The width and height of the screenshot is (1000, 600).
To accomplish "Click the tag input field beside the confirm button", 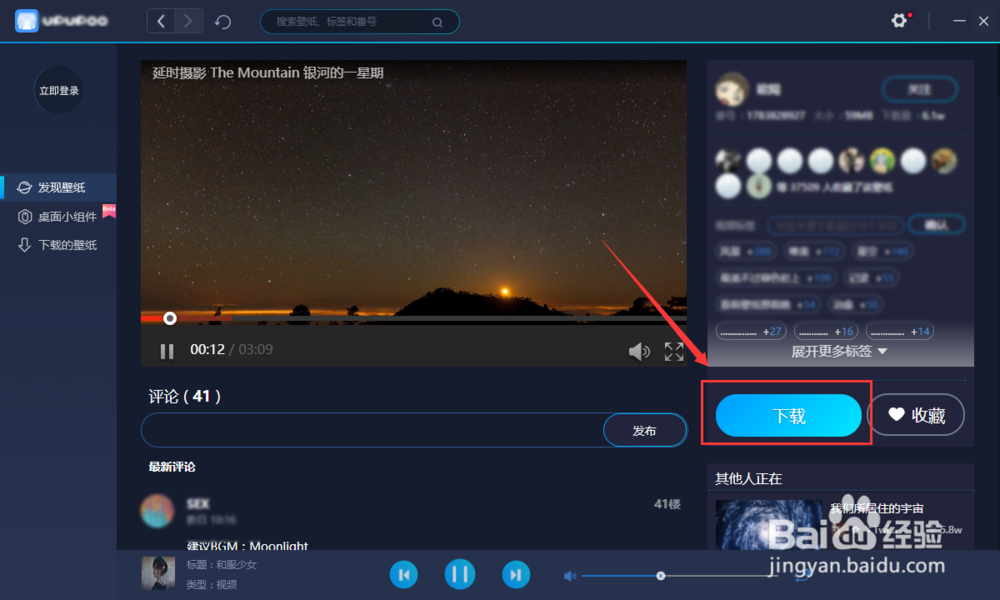I will [x=835, y=225].
